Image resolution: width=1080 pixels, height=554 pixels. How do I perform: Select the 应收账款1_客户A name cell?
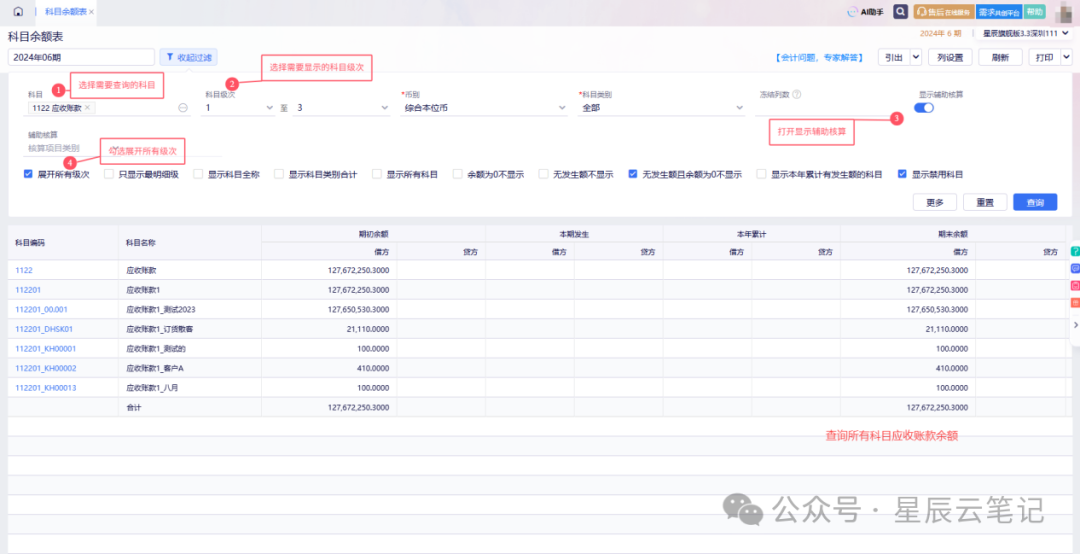(x=190, y=369)
